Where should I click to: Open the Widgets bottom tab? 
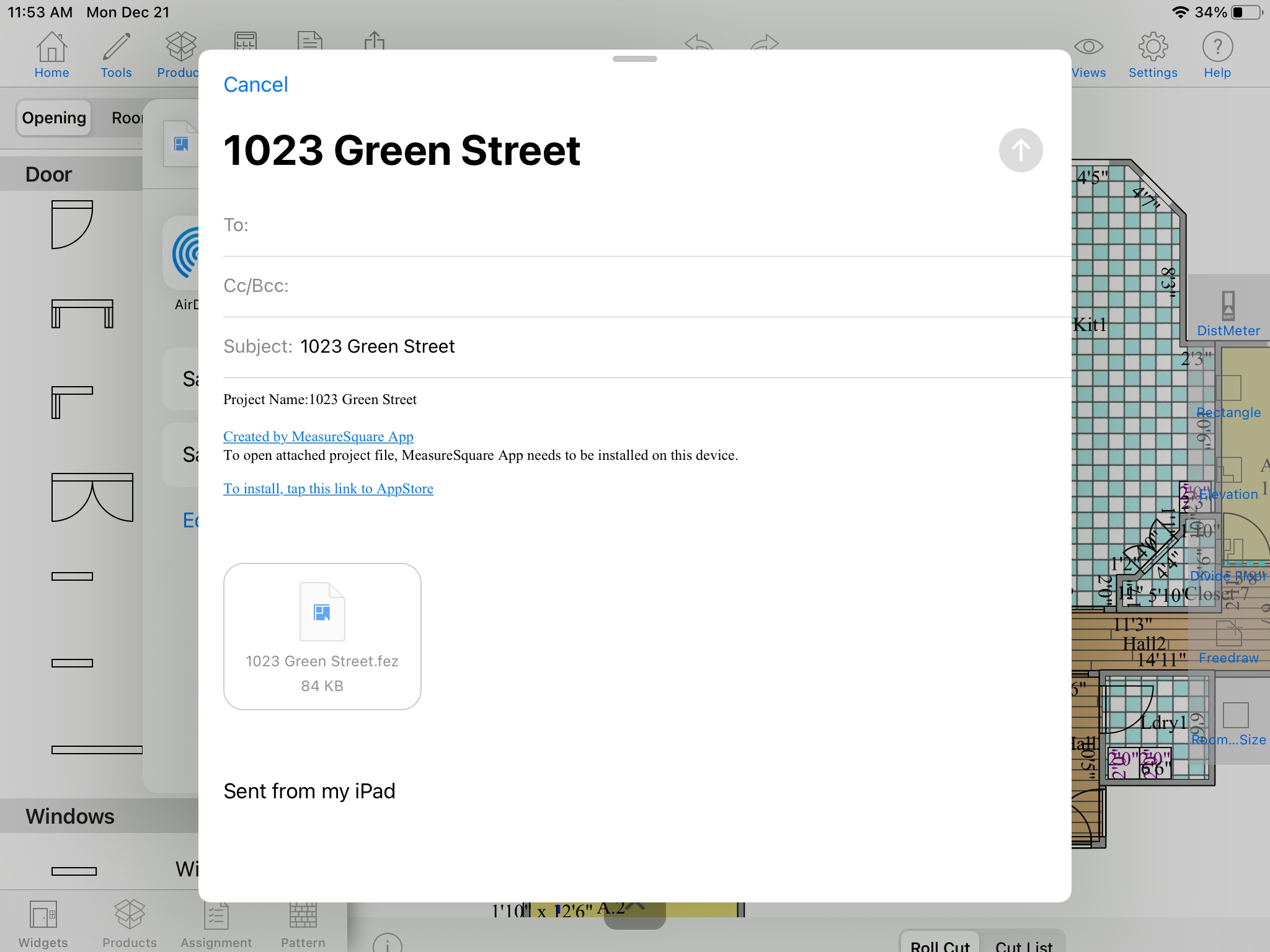(43, 924)
